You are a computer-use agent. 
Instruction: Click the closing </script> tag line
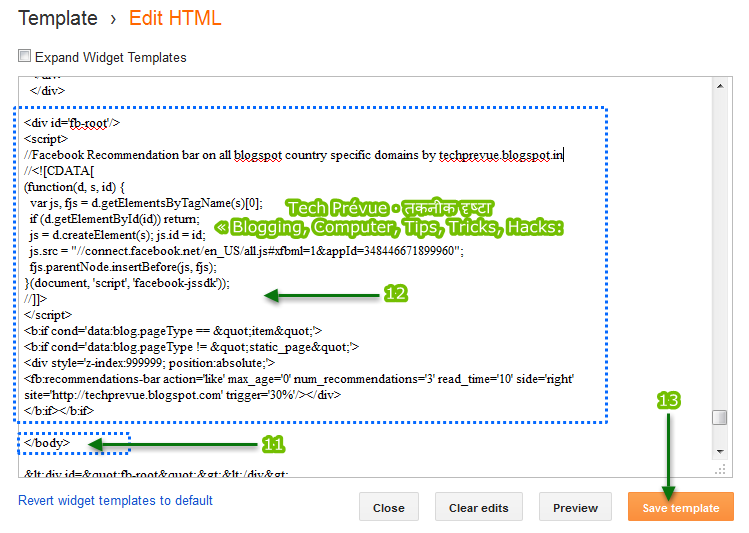(x=48, y=315)
